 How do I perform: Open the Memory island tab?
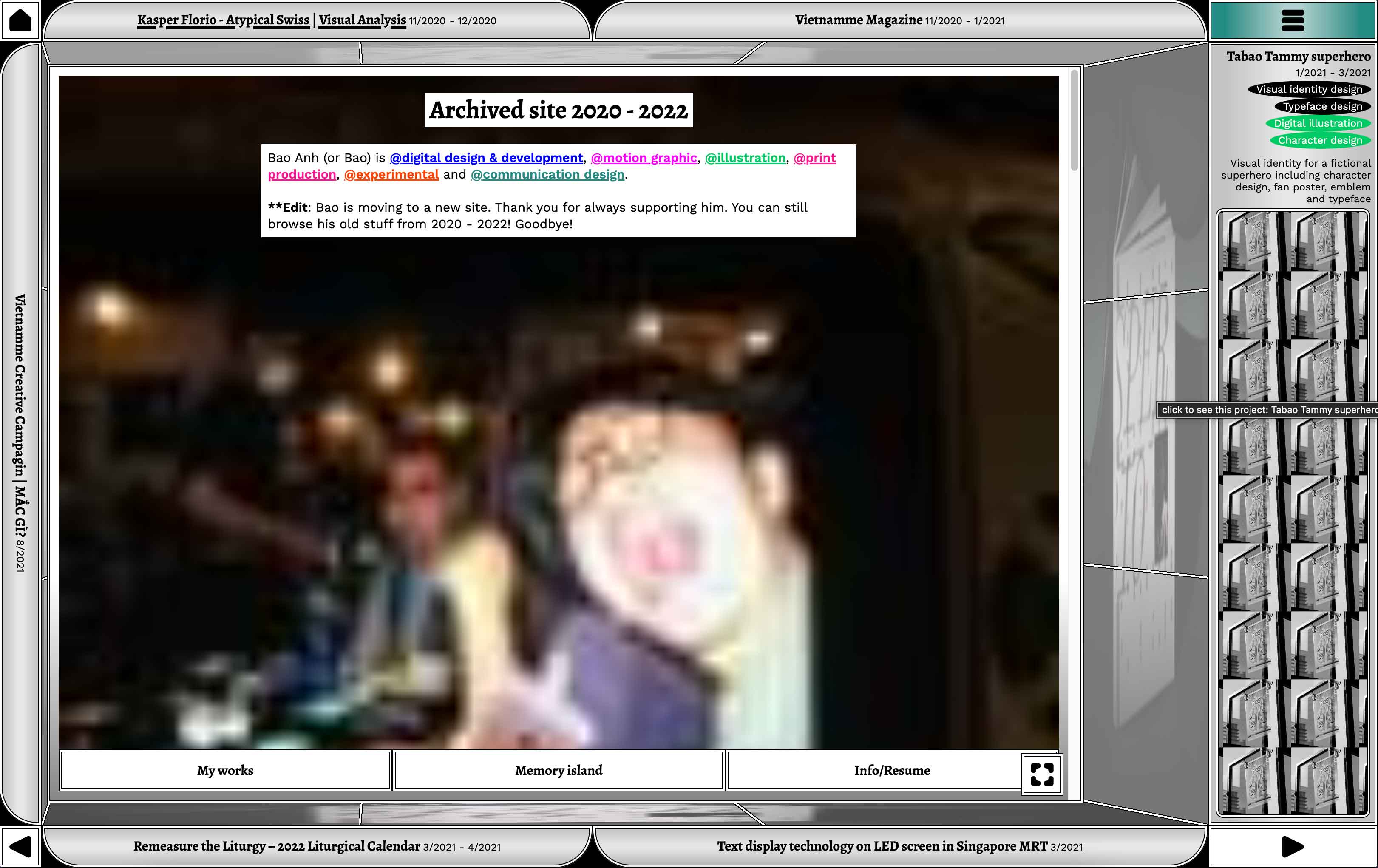pos(559,770)
